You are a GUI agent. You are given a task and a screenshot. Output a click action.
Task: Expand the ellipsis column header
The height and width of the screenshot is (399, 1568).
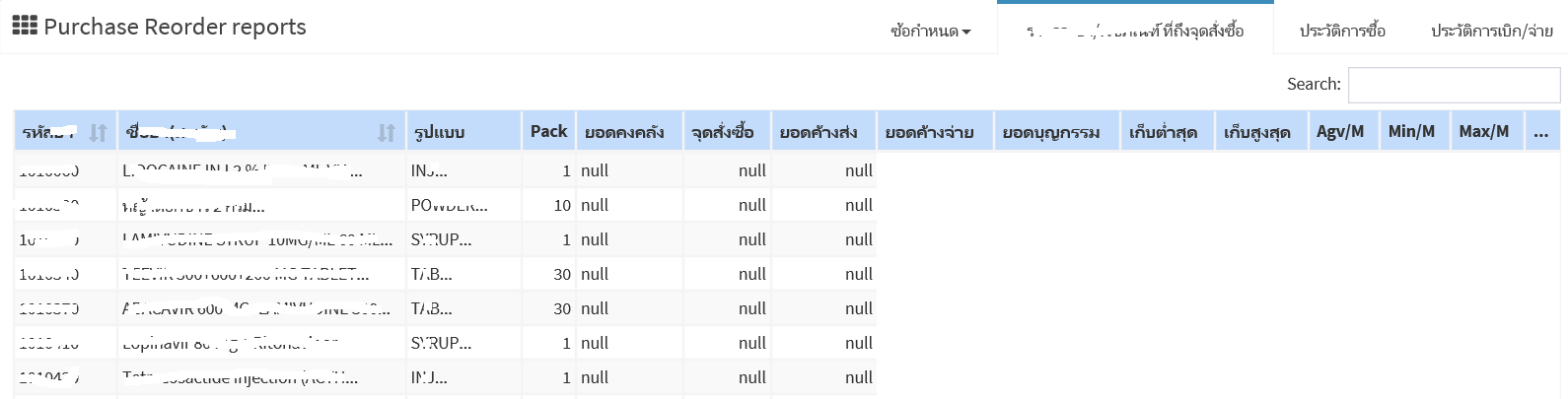click(x=1541, y=131)
